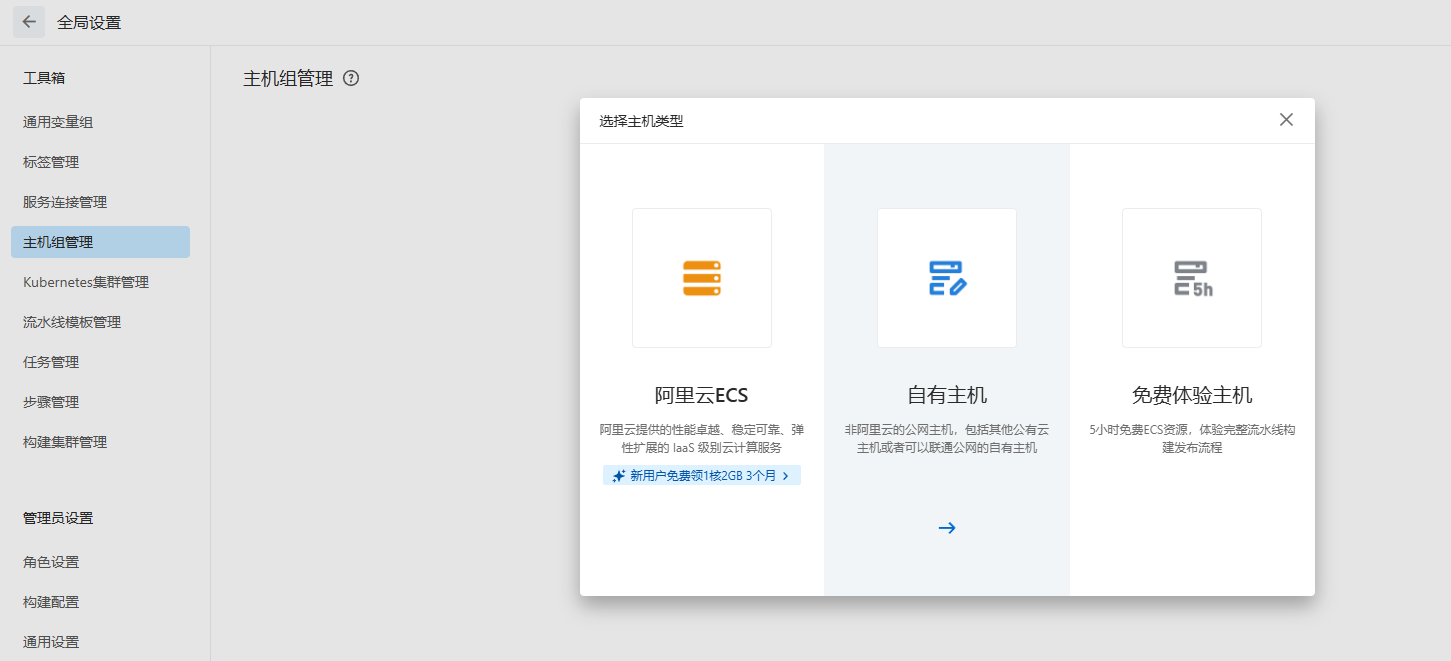Open help icon next to 主机组管理
1451x661 pixels.
tap(351, 78)
